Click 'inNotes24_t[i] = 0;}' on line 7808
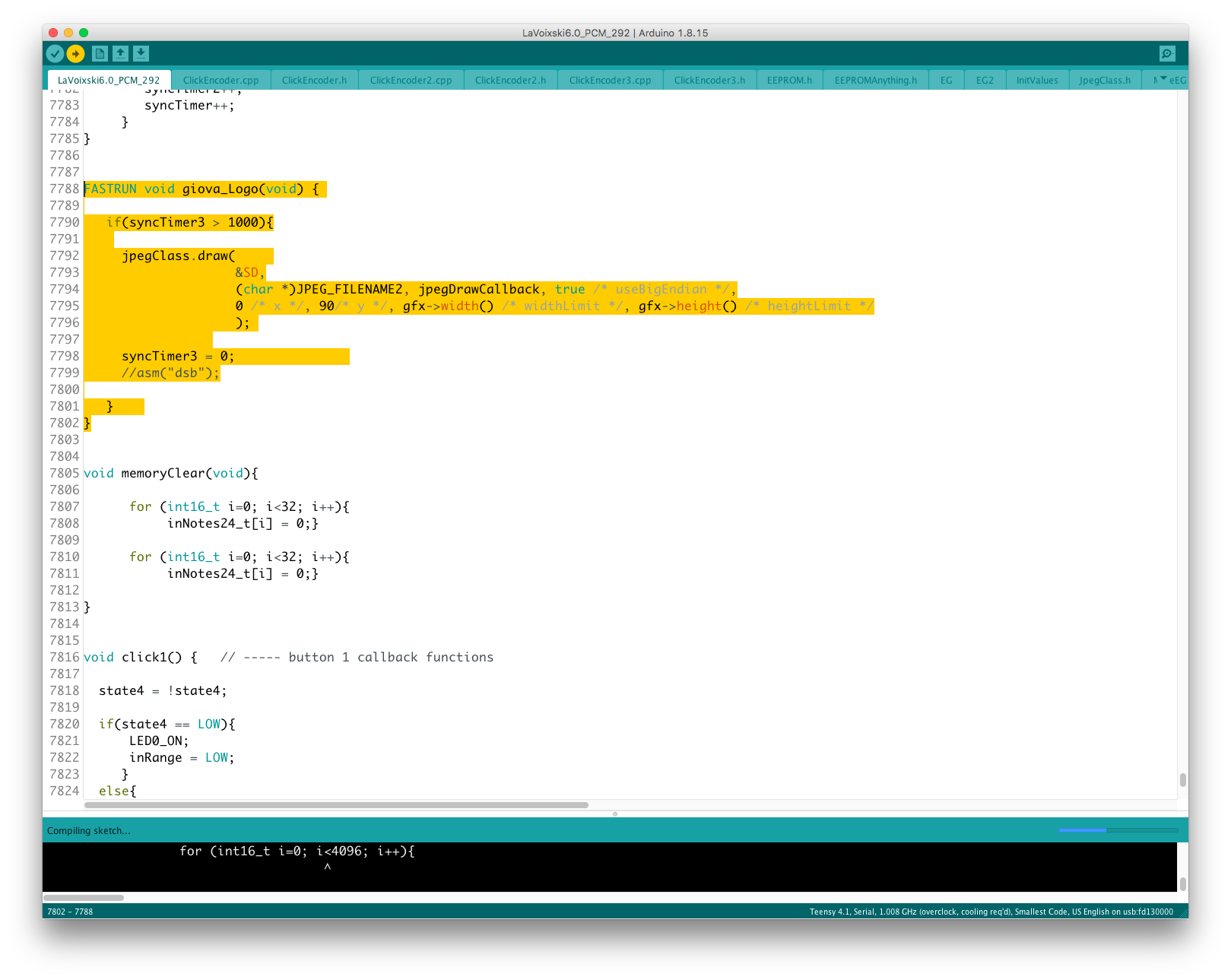Image resolution: width=1231 pixels, height=980 pixels. pyautogui.click(x=243, y=523)
